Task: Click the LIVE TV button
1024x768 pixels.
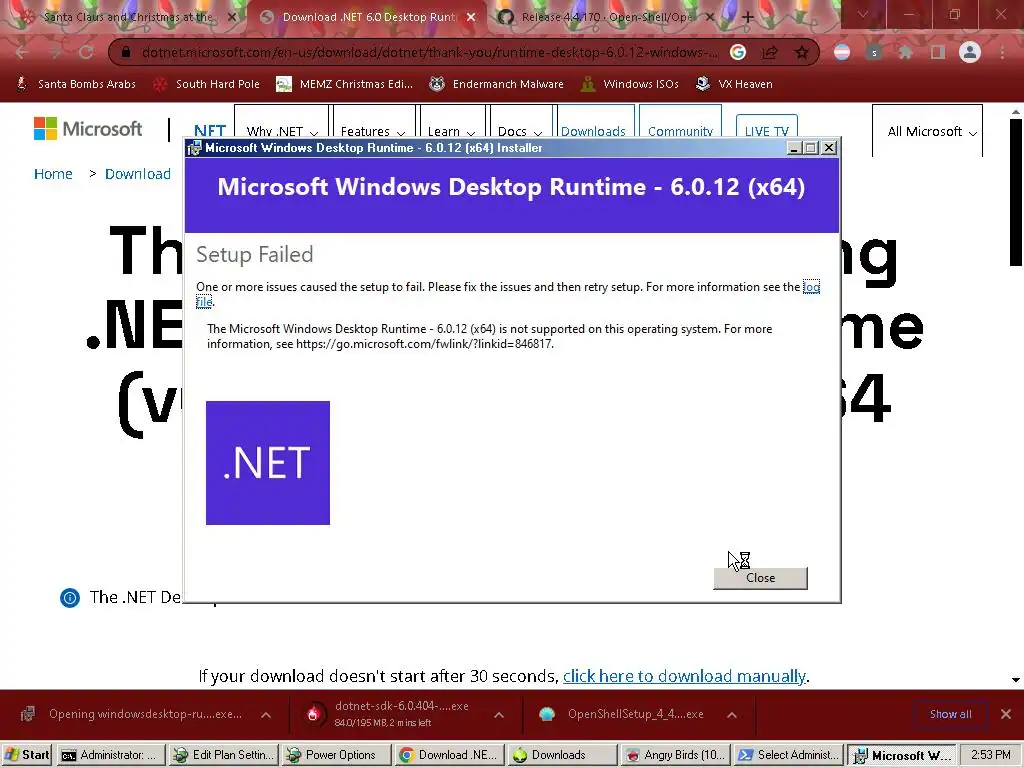Action: [x=767, y=129]
